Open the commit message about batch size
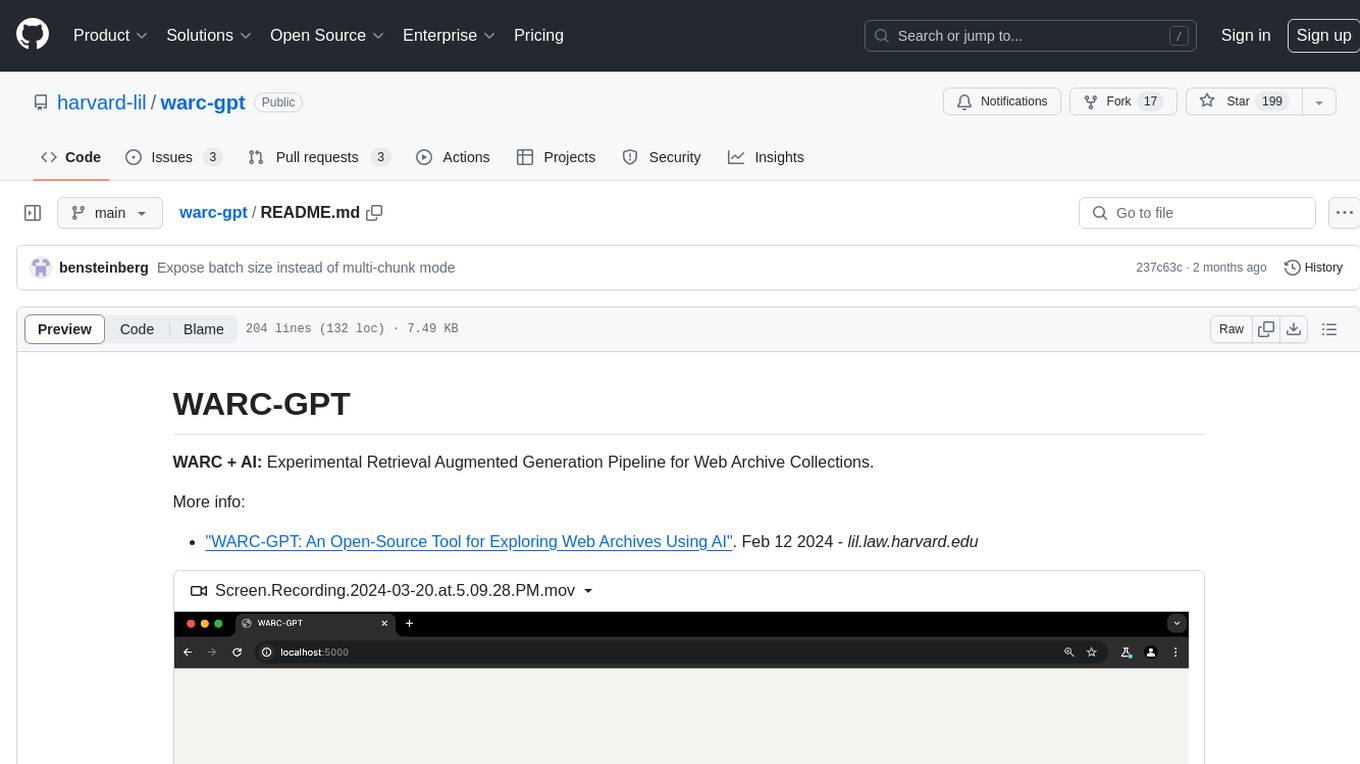This screenshot has height=764, width=1360. [306, 268]
